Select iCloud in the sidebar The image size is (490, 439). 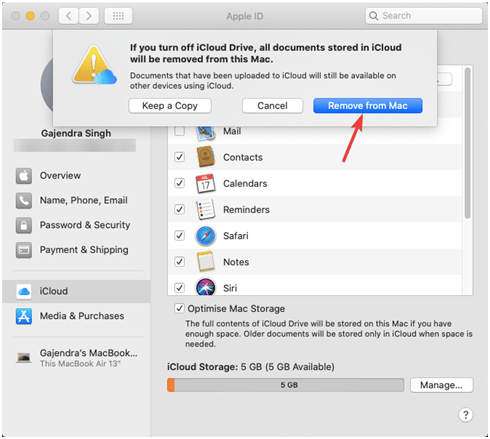pos(76,291)
